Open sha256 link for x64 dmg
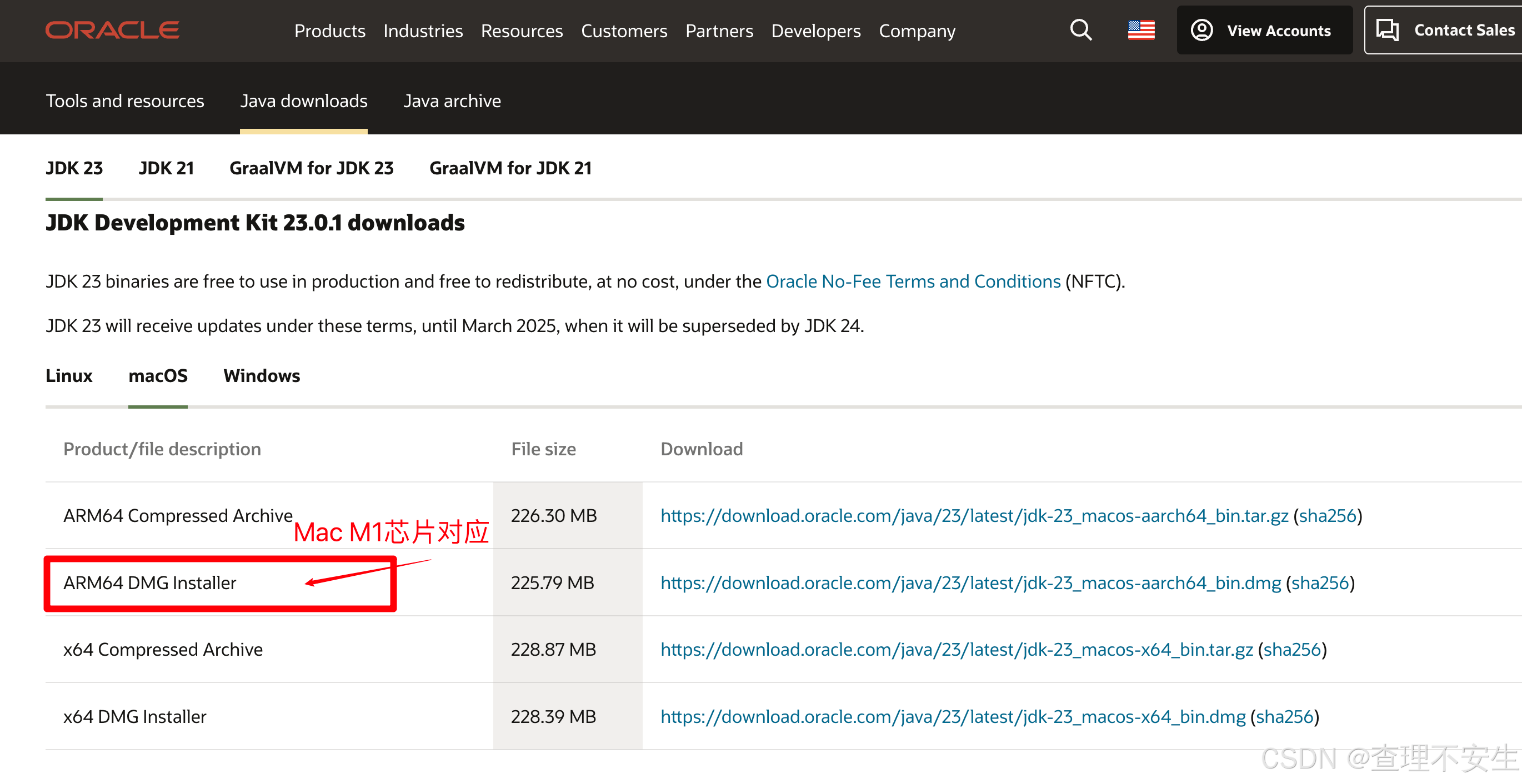This screenshot has height=784, width=1522. [x=1284, y=717]
